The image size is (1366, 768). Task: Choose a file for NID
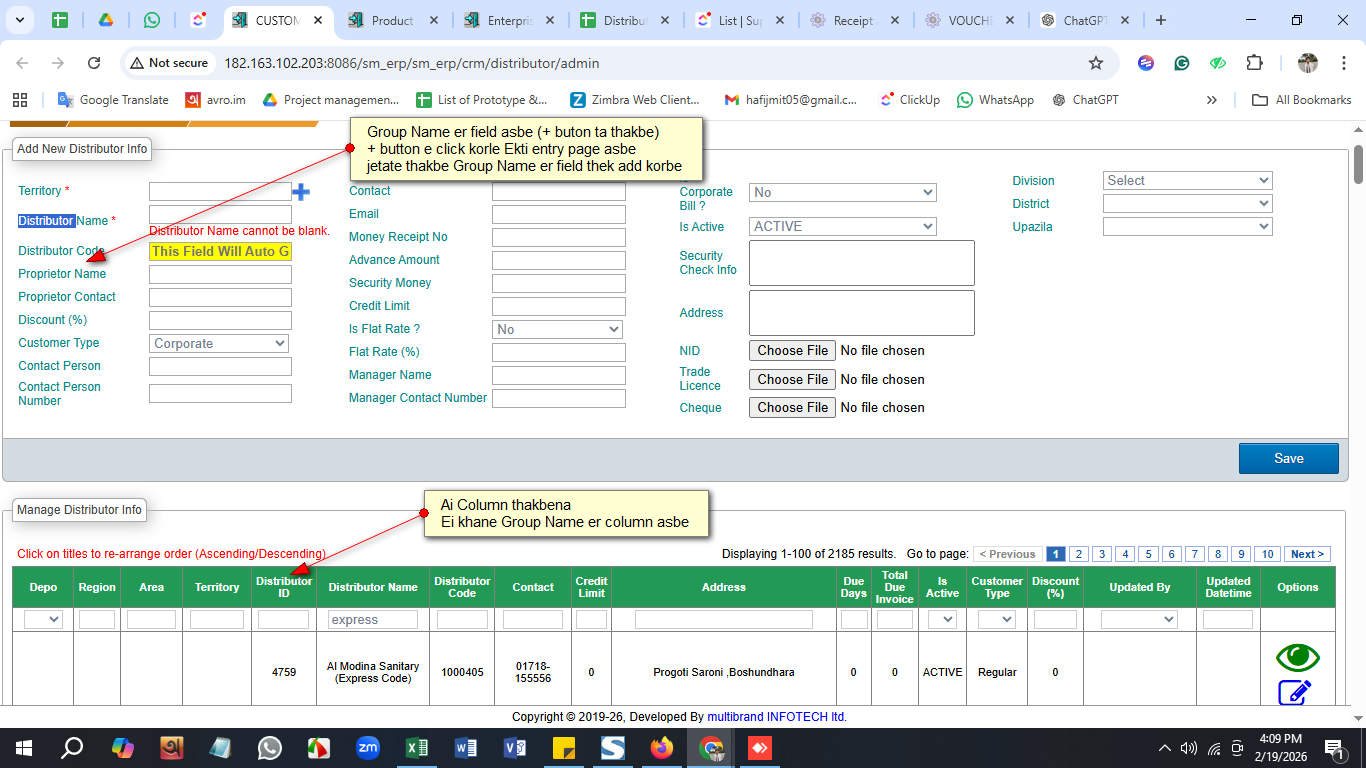[792, 350]
